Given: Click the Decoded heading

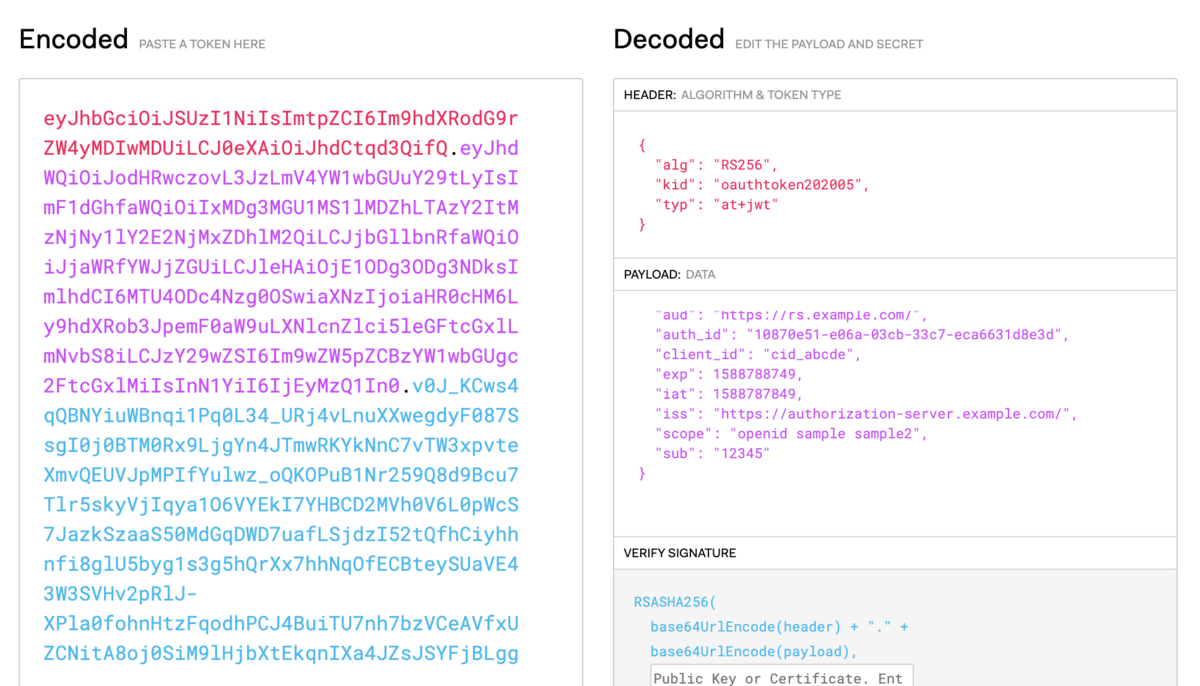Looking at the screenshot, I should (x=669, y=40).
